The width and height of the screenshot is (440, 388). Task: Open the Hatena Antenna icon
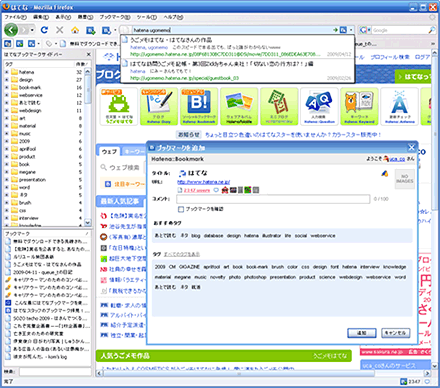click(399, 106)
